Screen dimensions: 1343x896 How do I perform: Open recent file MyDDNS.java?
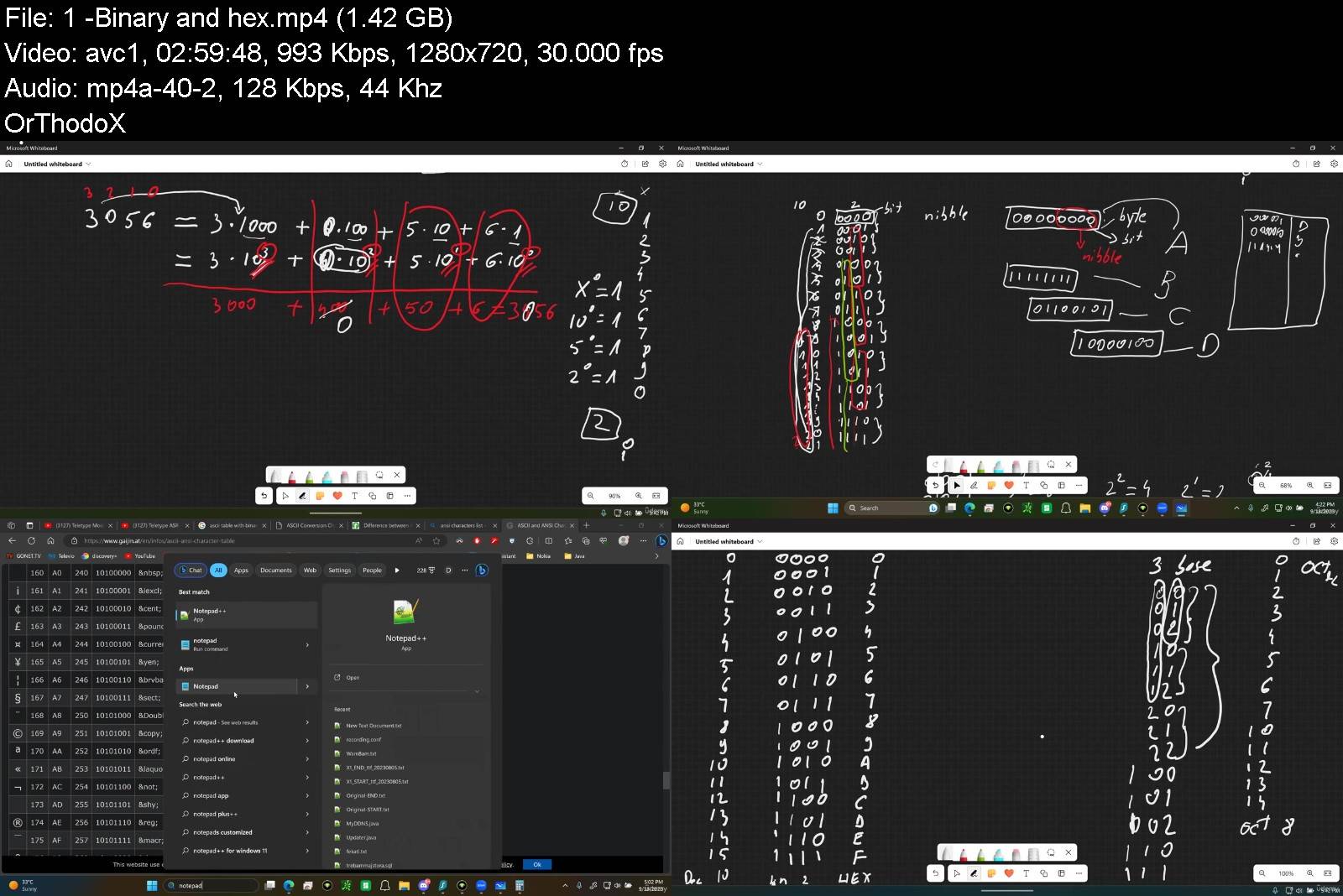[x=361, y=823]
